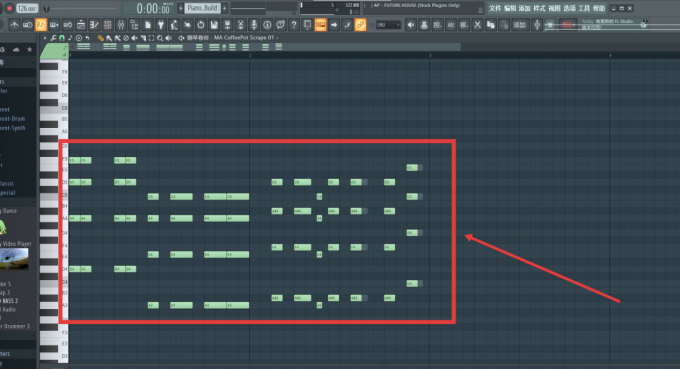This screenshot has width=680, height=369.
Task: Click the question mark help icon
Action: (294, 25)
